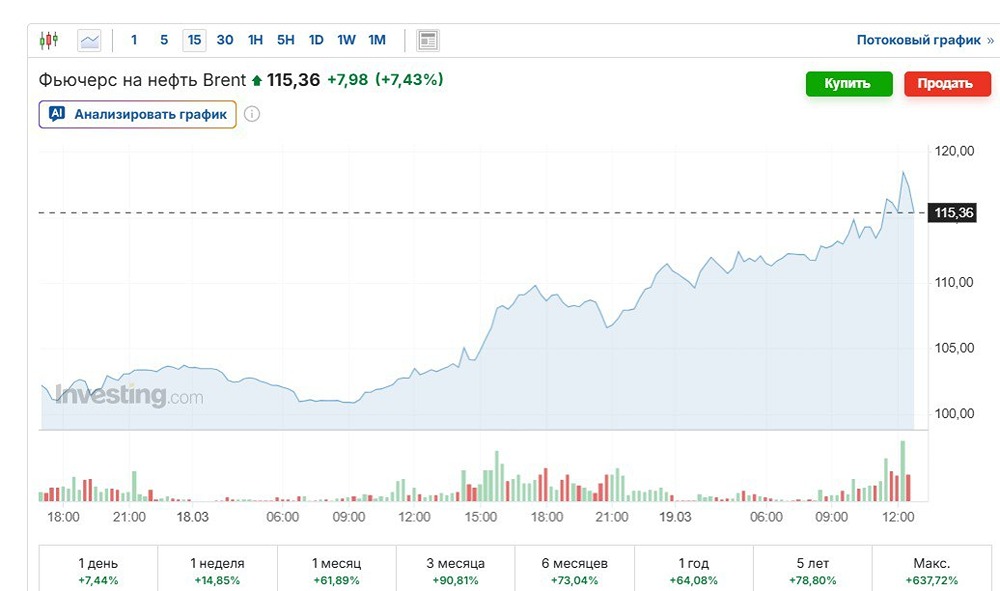
Task: Click the info icon beside Анализировать график
Action: coord(252,114)
